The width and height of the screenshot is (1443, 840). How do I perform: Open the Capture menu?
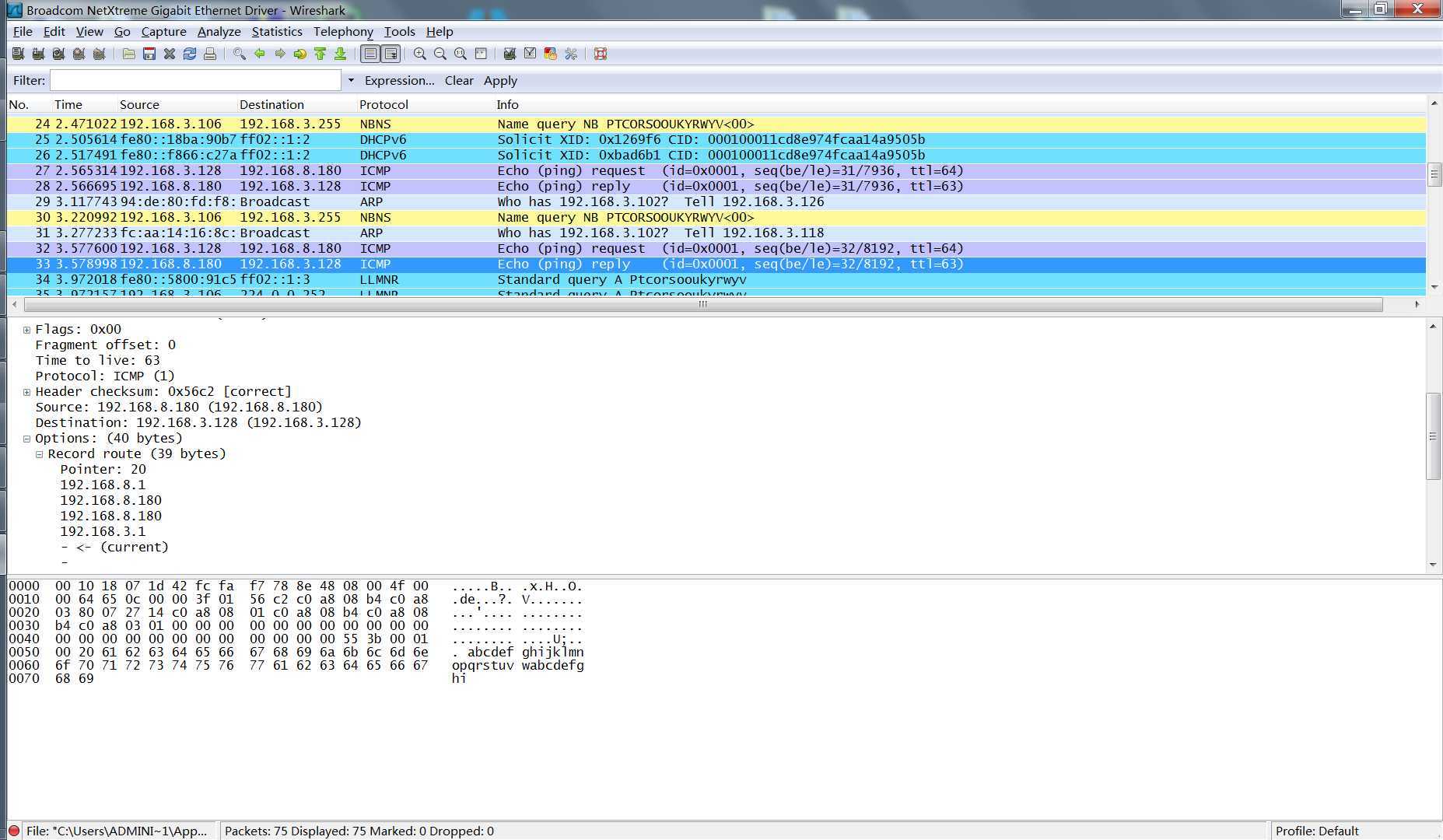pyautogui.click(x=163, y=31)
